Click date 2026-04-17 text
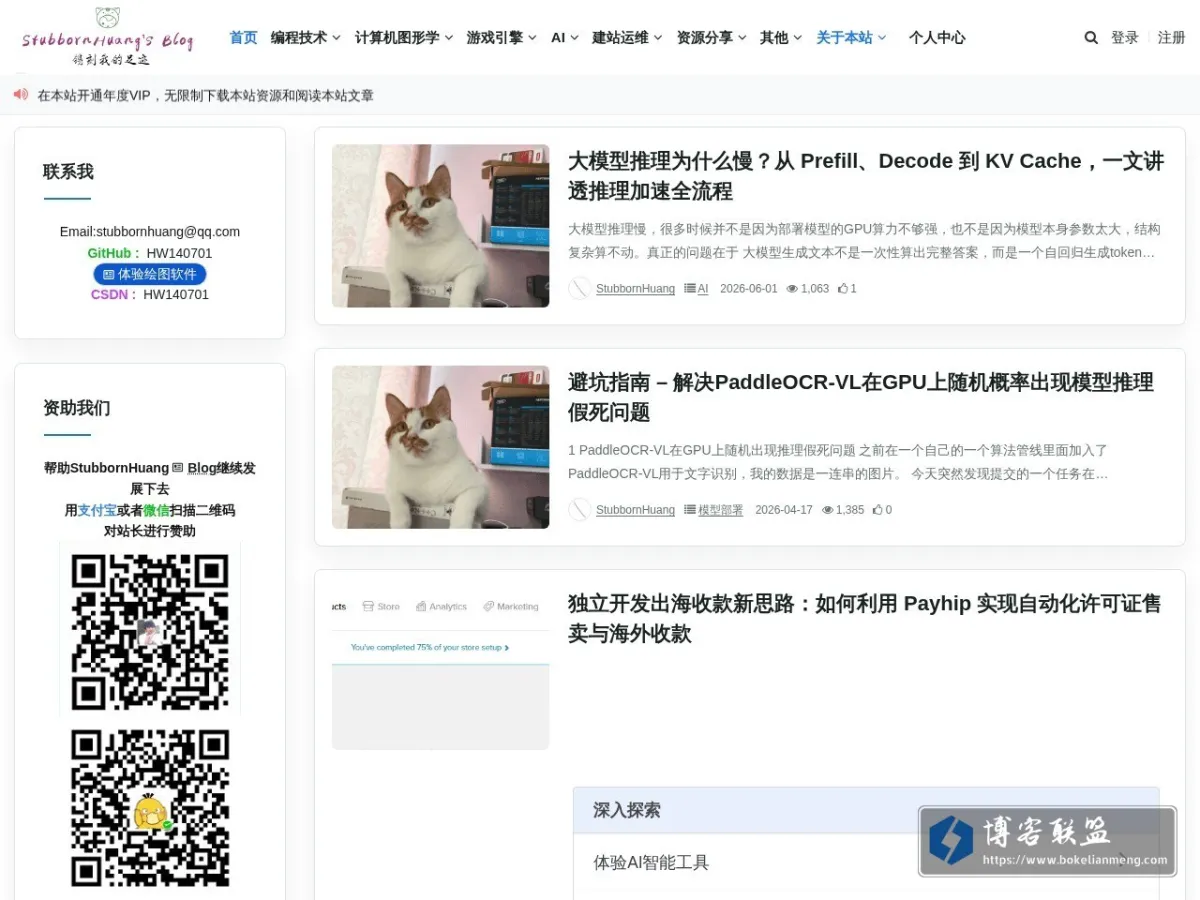1200x900 pixels. click(x=784, y=510)
